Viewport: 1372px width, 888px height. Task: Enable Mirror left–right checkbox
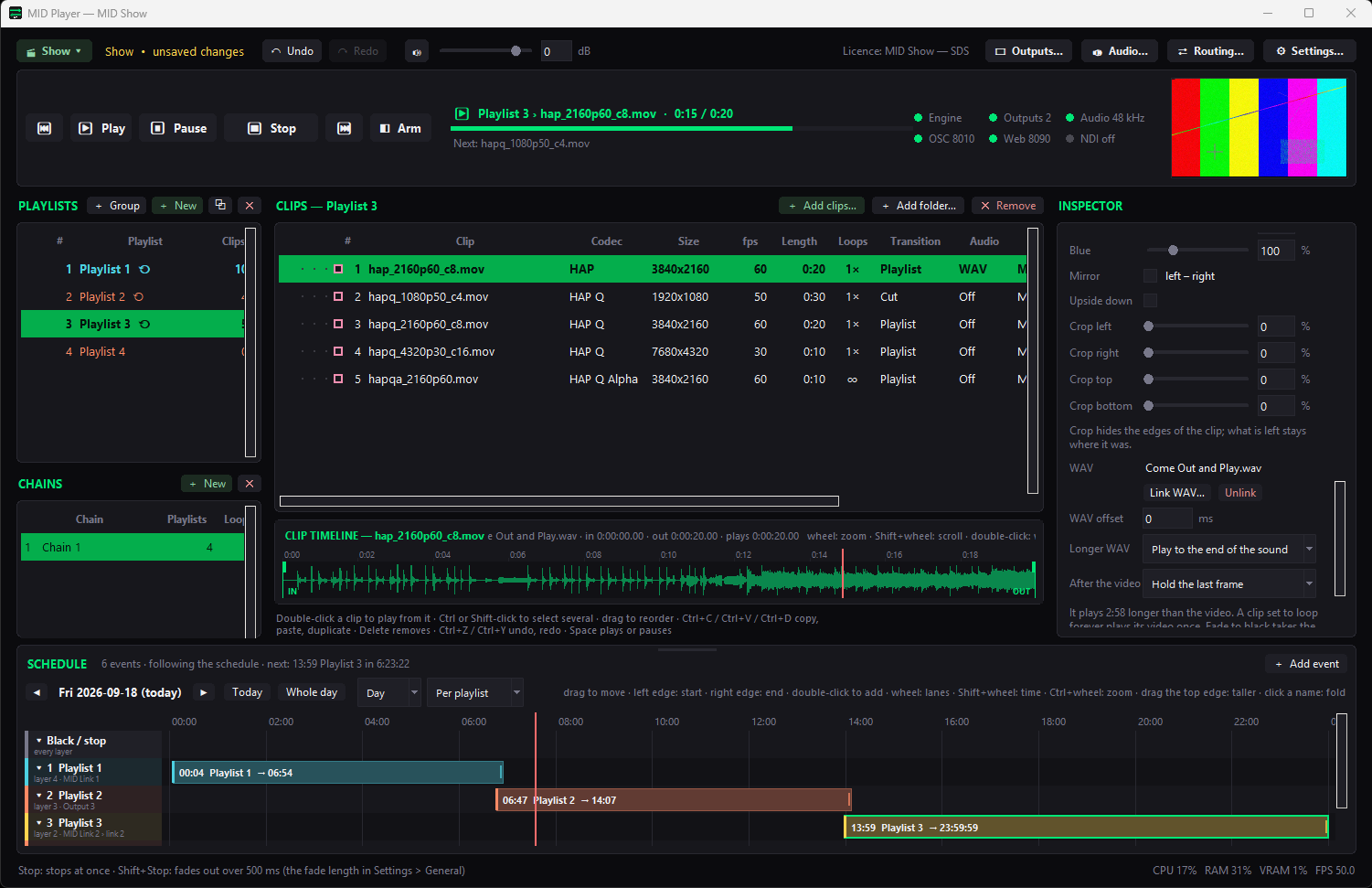1150,276
